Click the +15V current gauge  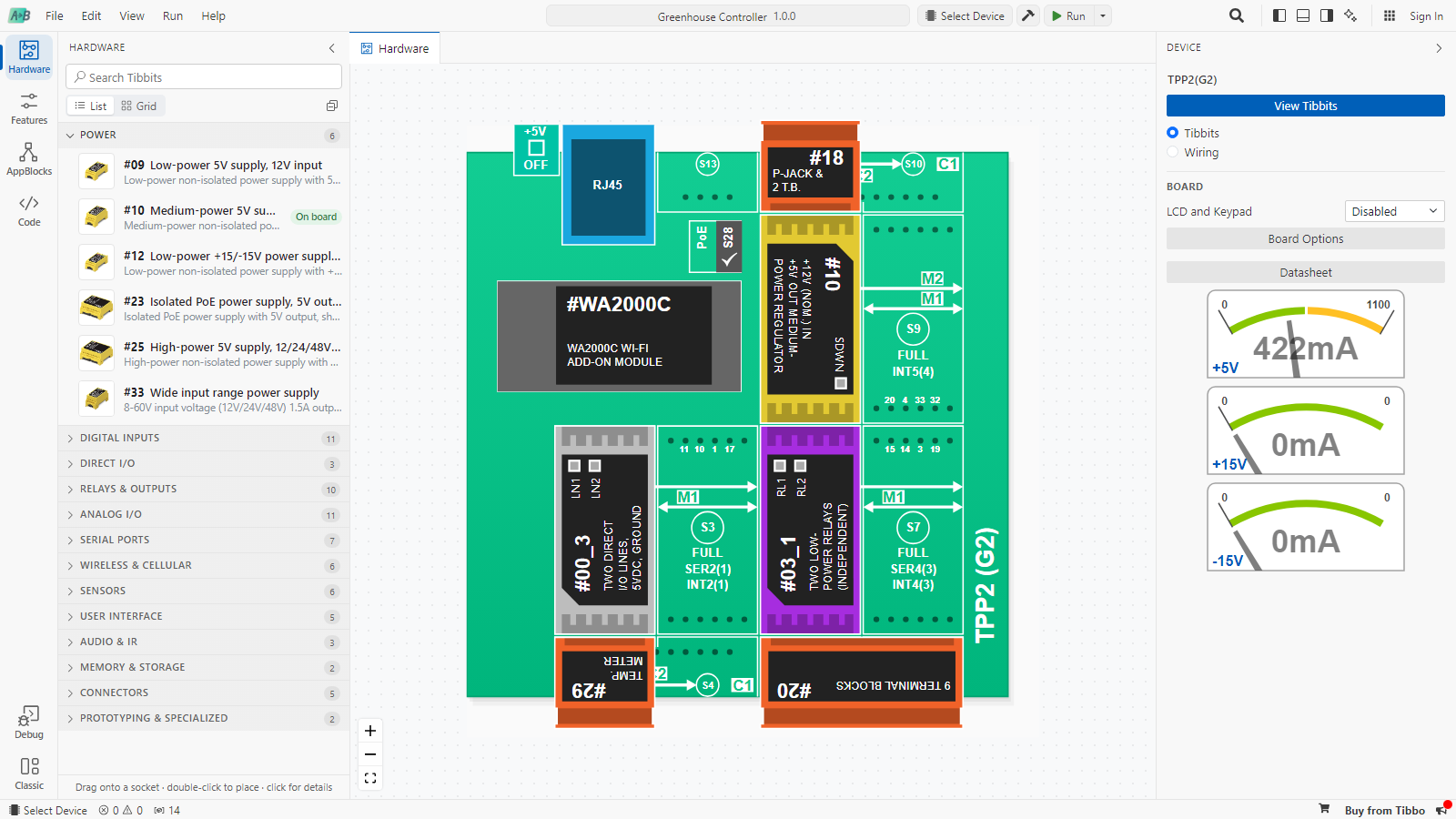point(1306,430)
